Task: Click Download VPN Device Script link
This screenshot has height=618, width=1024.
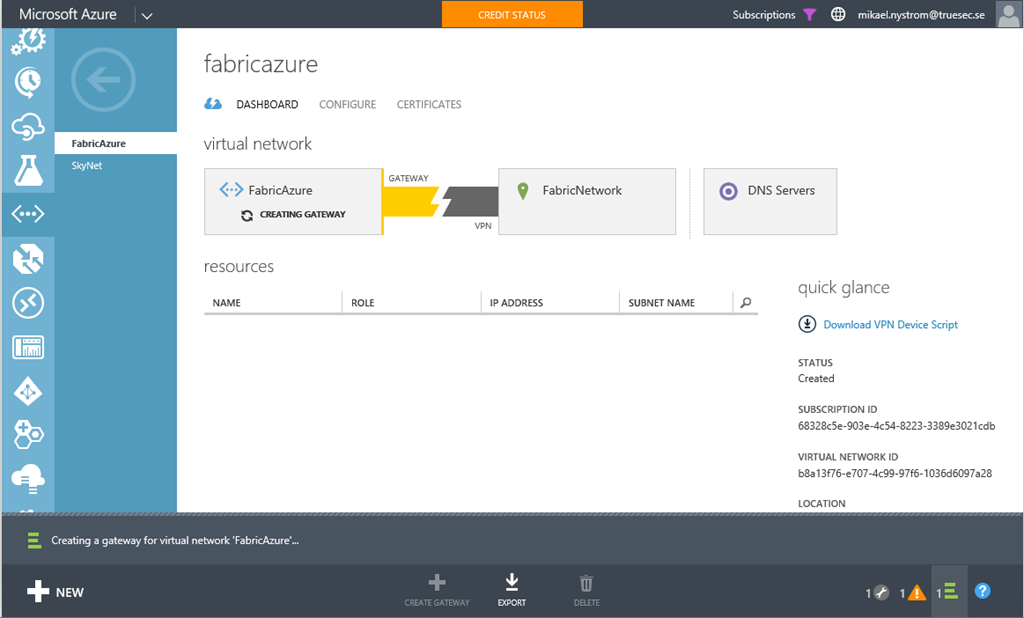Action: click(x=890, y=324)
